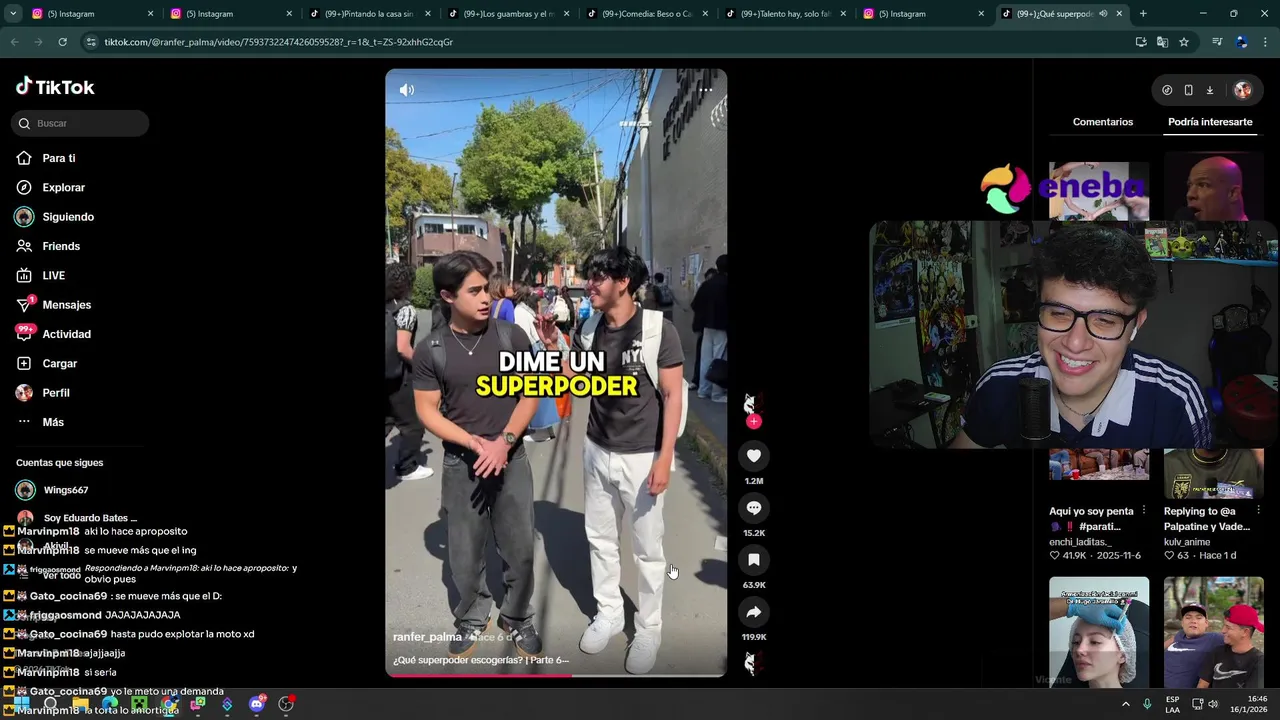Open the media controls icon in Chrome toolbar

click(x=1217, y=42)
